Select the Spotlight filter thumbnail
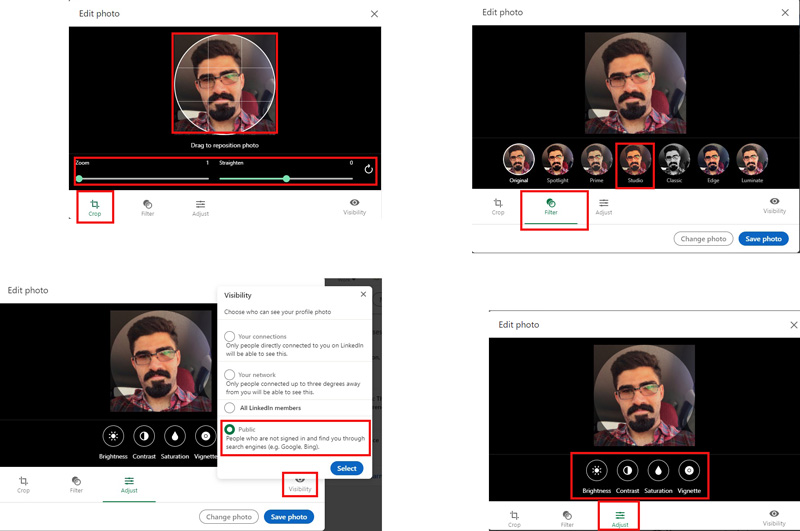 coord(557,160)
